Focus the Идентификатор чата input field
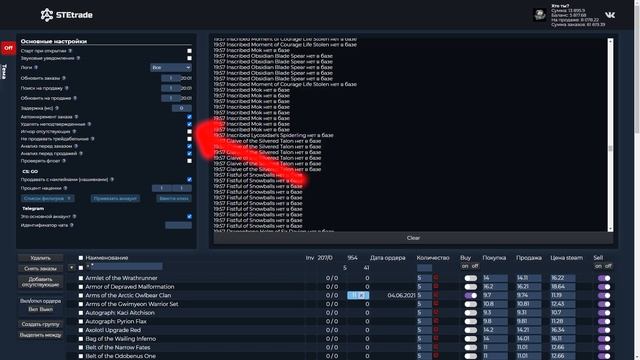Screen dimensions: 640x360 [178, 225]
